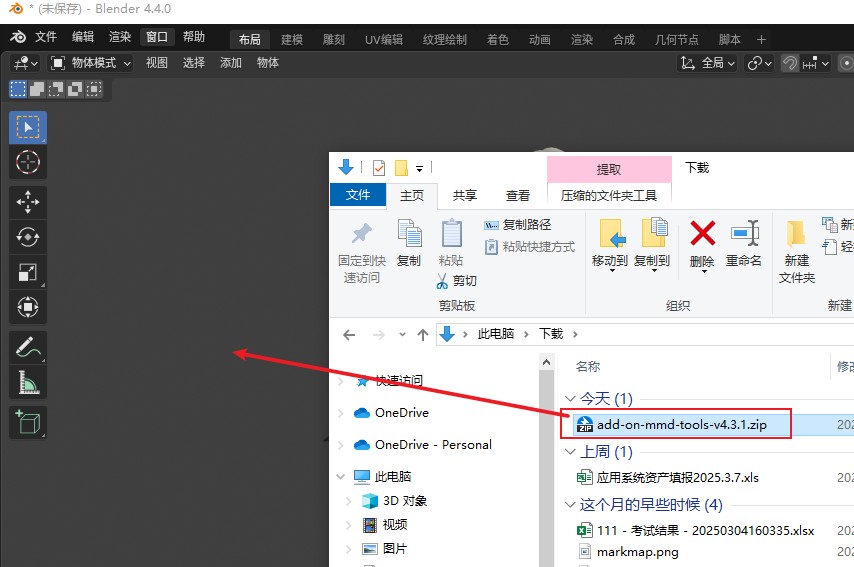Screen dimensions: 854x567
Task: Open Blender Edit menu
Action: click(x=83, y=36)
